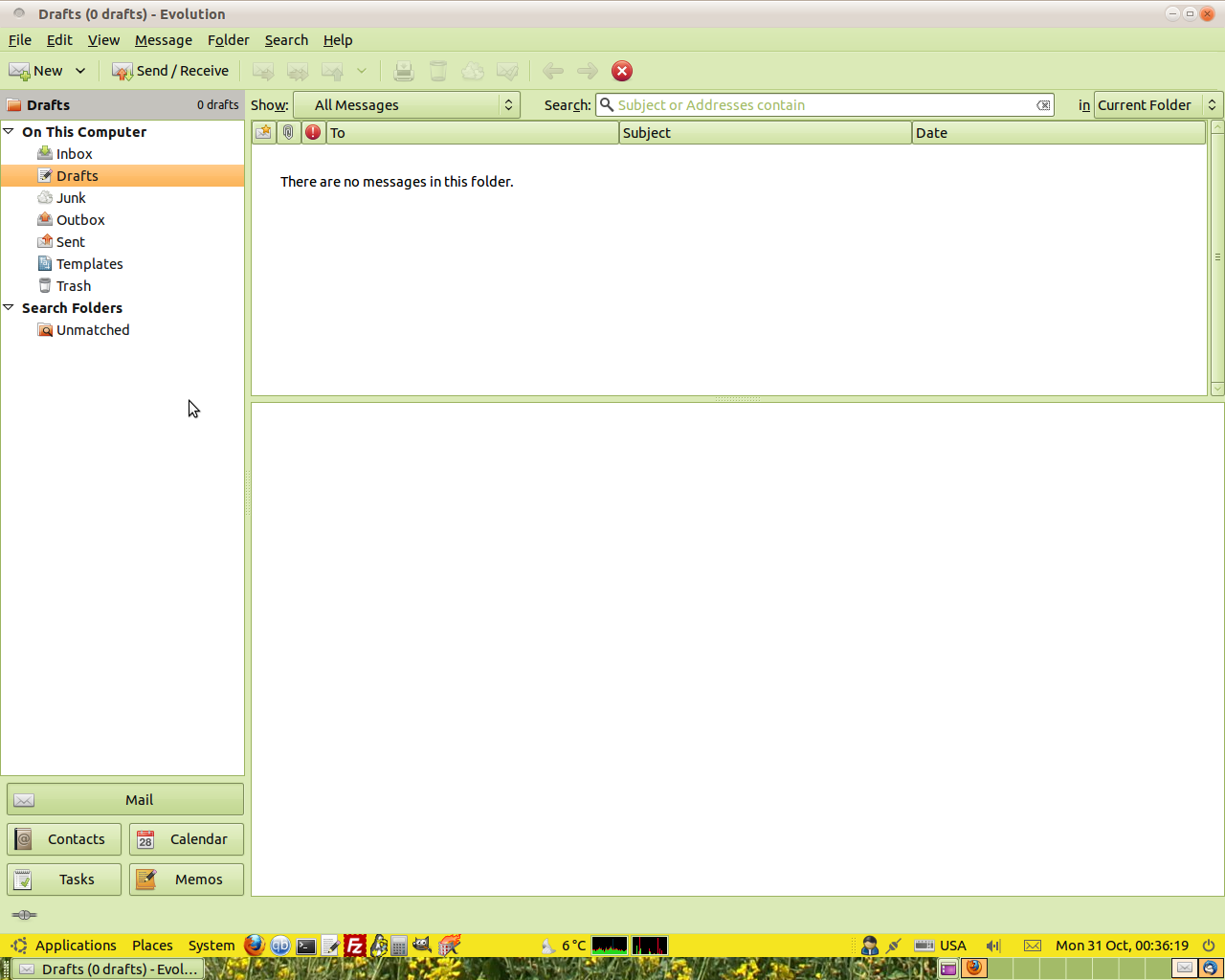Switch to the Calendar view
Screen dimensions: 1225x980
[187, 839]
